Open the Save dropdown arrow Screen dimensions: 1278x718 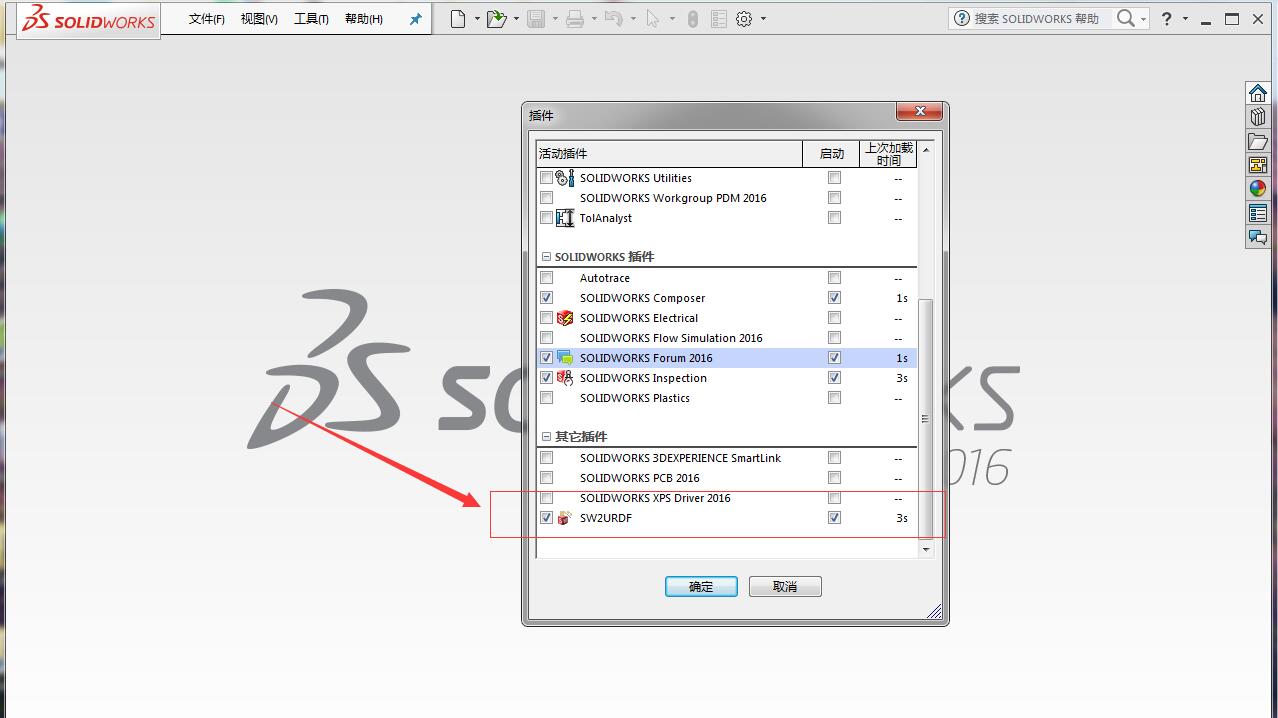pyautogui.click(x=555, y=18)
